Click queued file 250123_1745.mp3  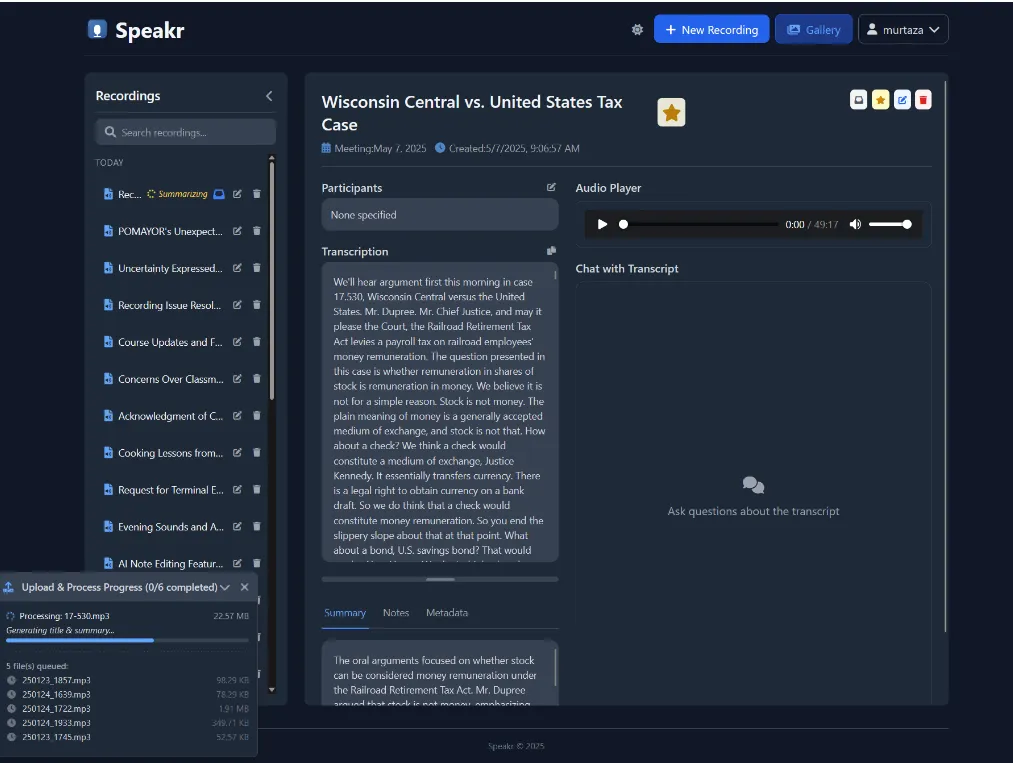pyautogui.click(x=56, y=737)
